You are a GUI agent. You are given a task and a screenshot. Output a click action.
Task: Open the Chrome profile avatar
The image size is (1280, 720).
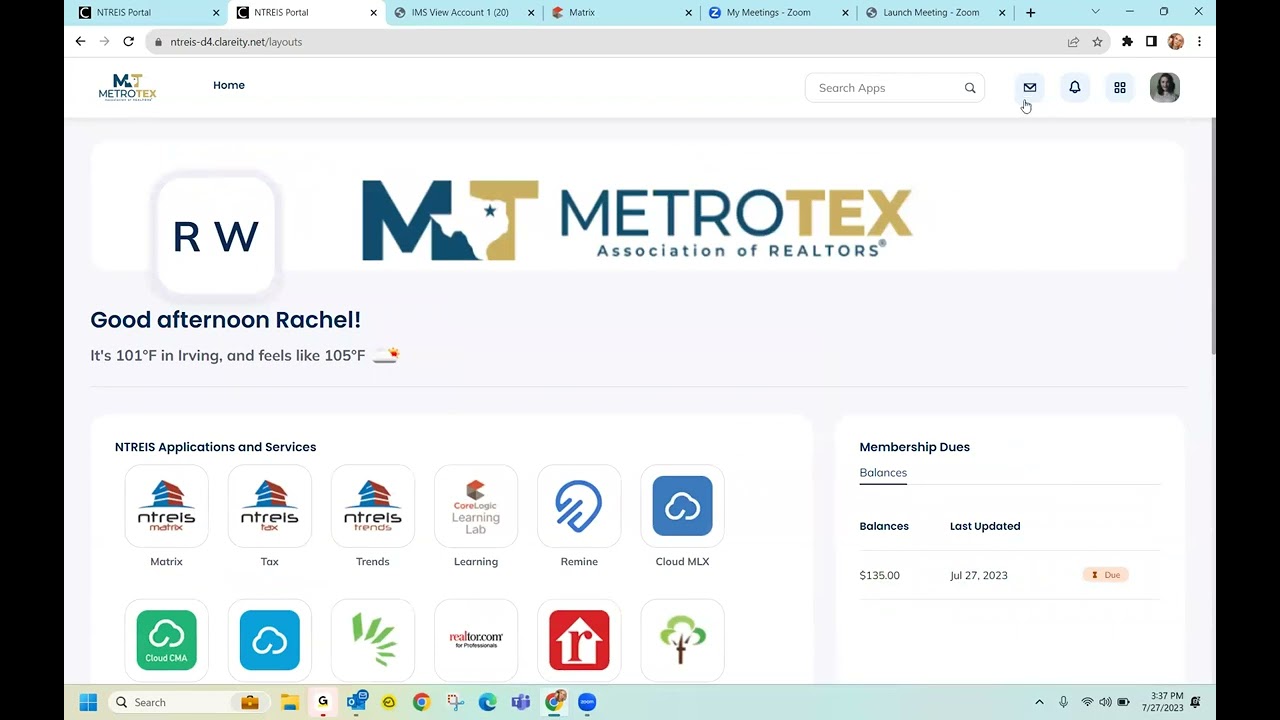pos(1176,42)
